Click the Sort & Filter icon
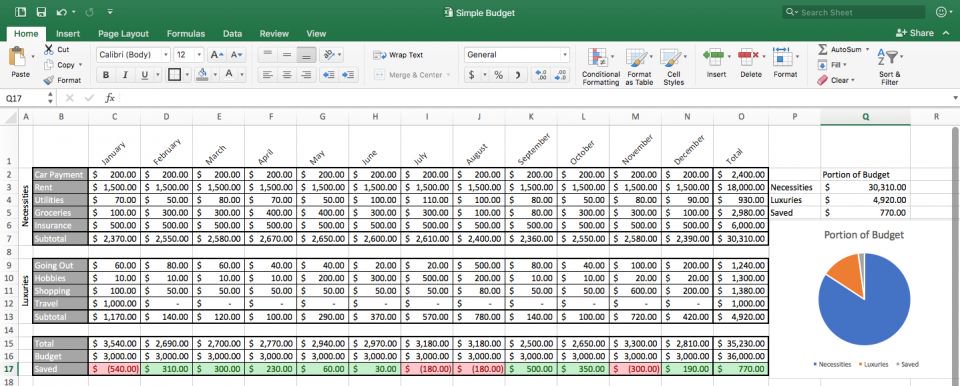 (x=888, y=58)
